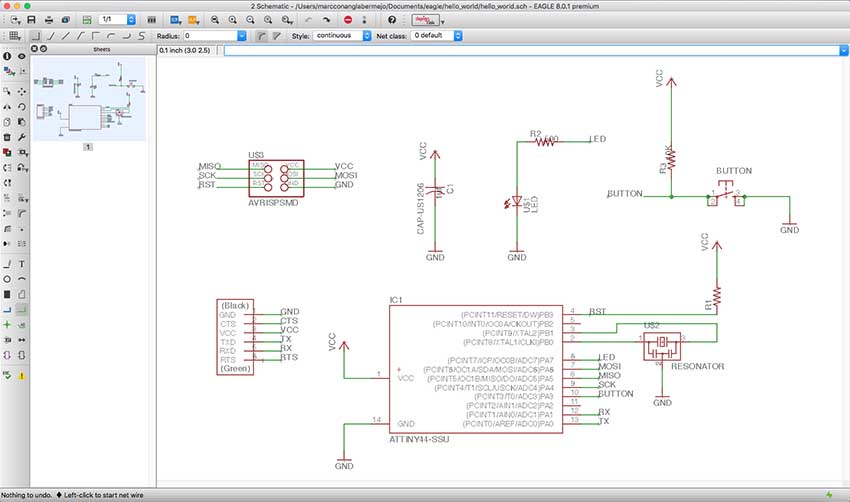The width and height of the screenshot is (850, 502).
Task: Open the Errors warning triangle icon
Action: (x=22, y=375)
